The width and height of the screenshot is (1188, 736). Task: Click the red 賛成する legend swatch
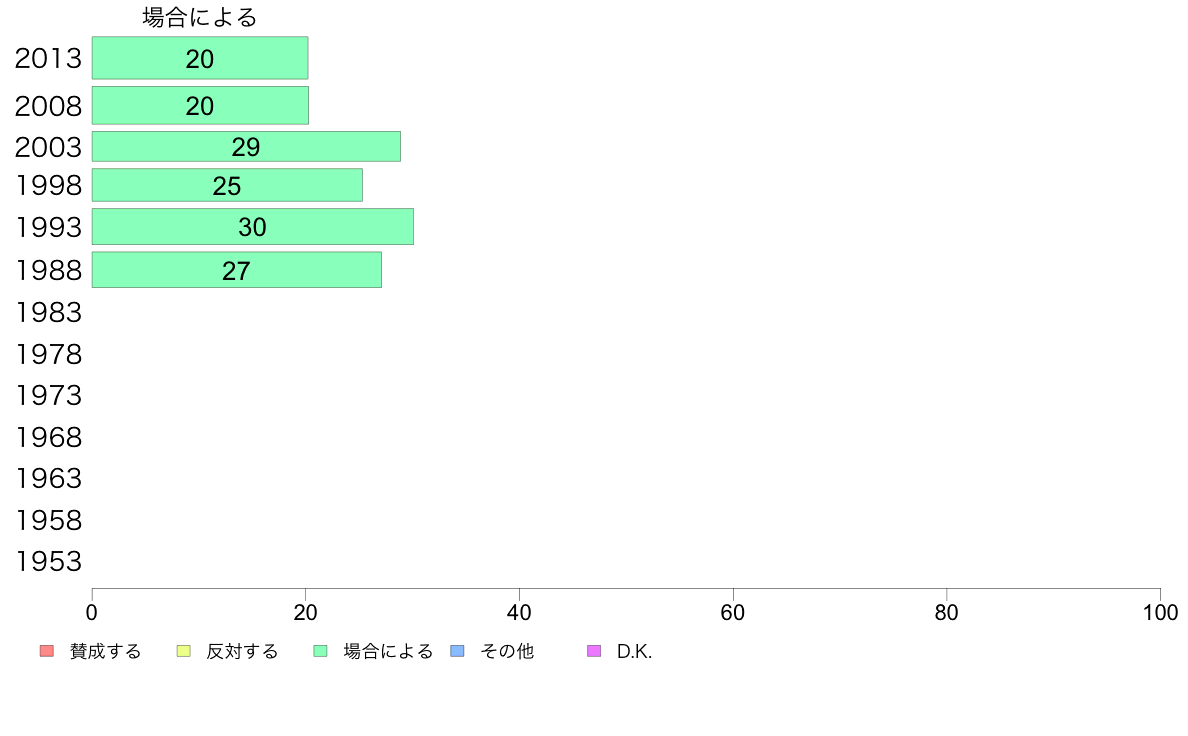47,651
